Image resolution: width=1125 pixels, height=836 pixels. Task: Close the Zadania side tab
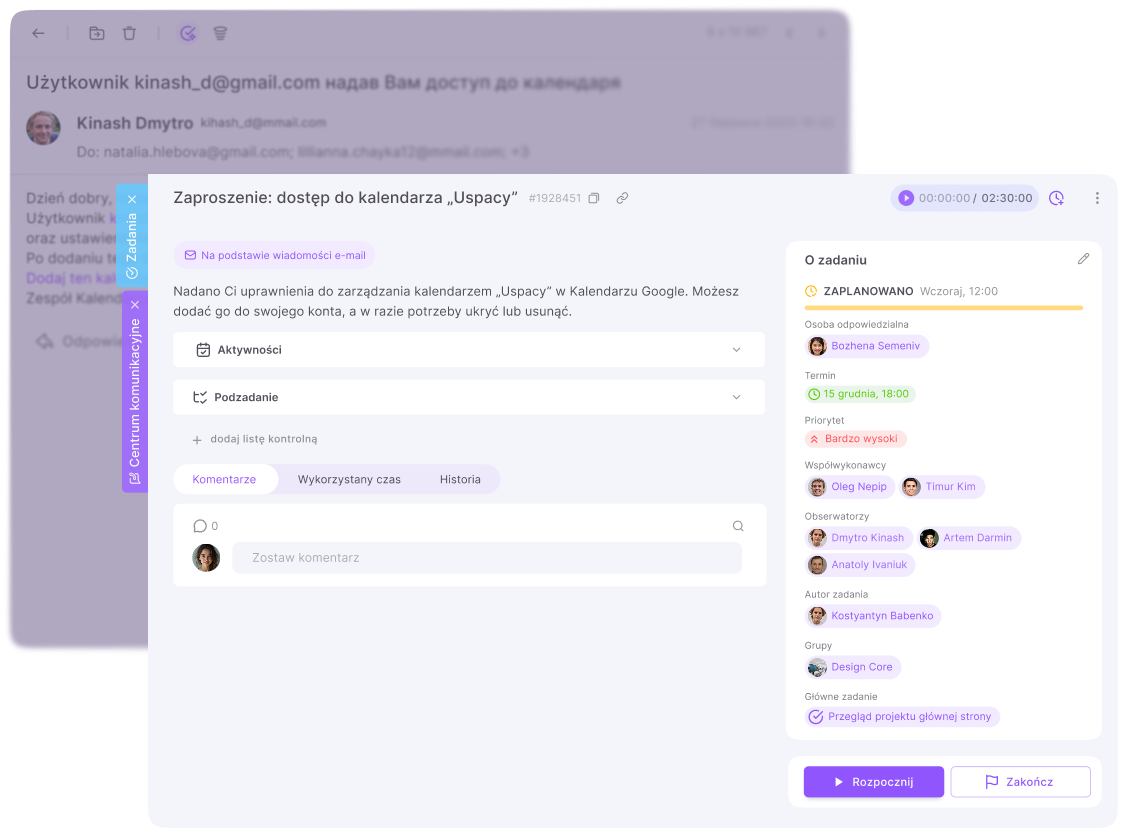132,199
